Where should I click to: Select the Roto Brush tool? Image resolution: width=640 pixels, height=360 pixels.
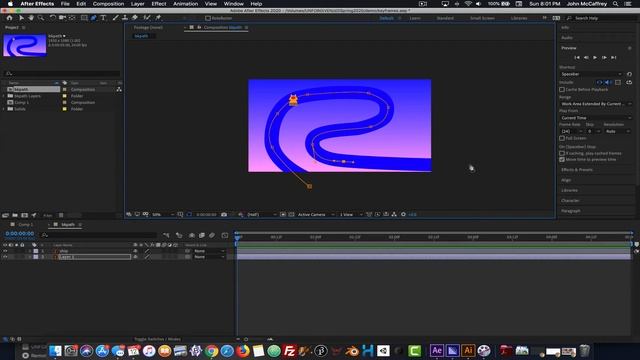pyautogui.click(x=147, y=18)
